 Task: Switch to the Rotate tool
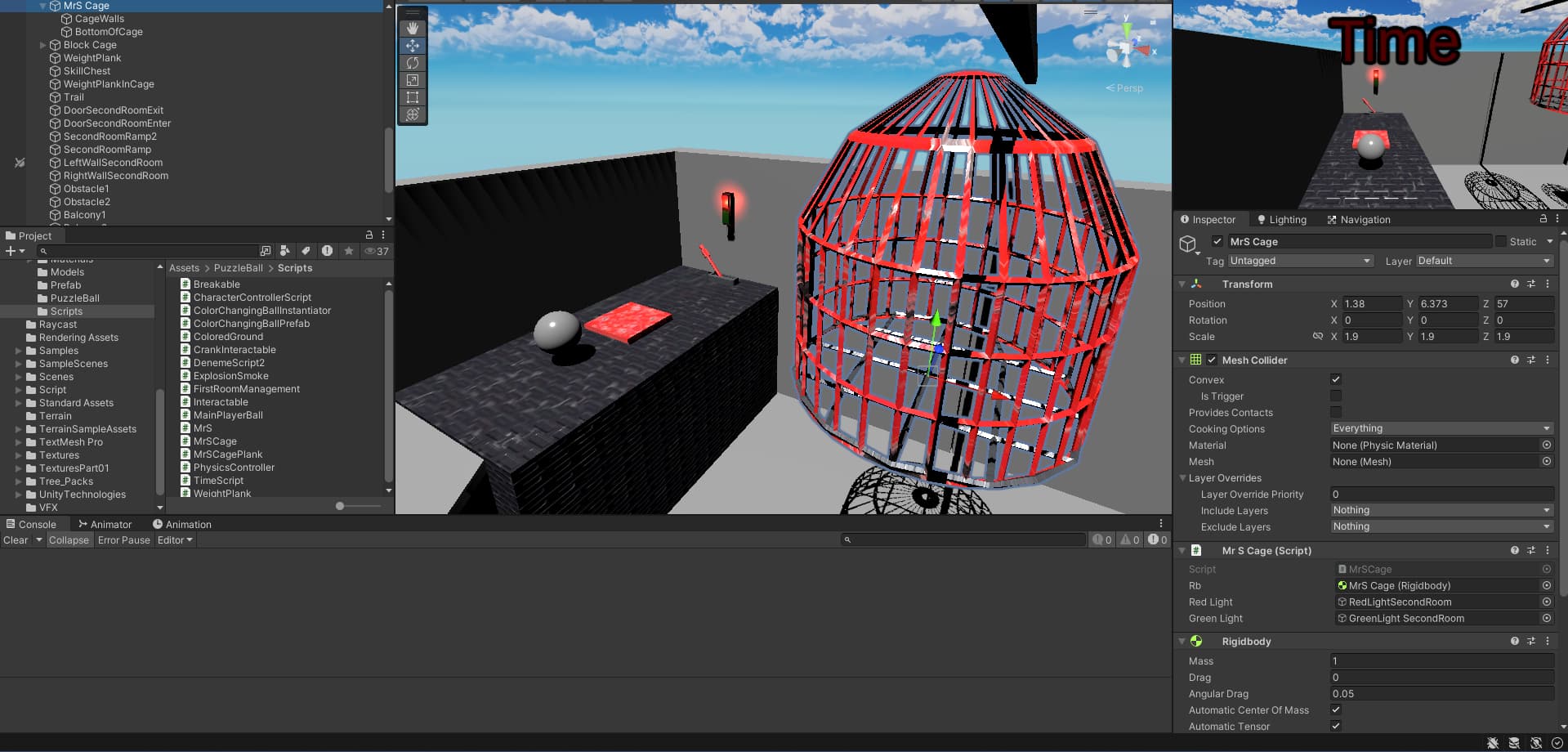(413, 63)
